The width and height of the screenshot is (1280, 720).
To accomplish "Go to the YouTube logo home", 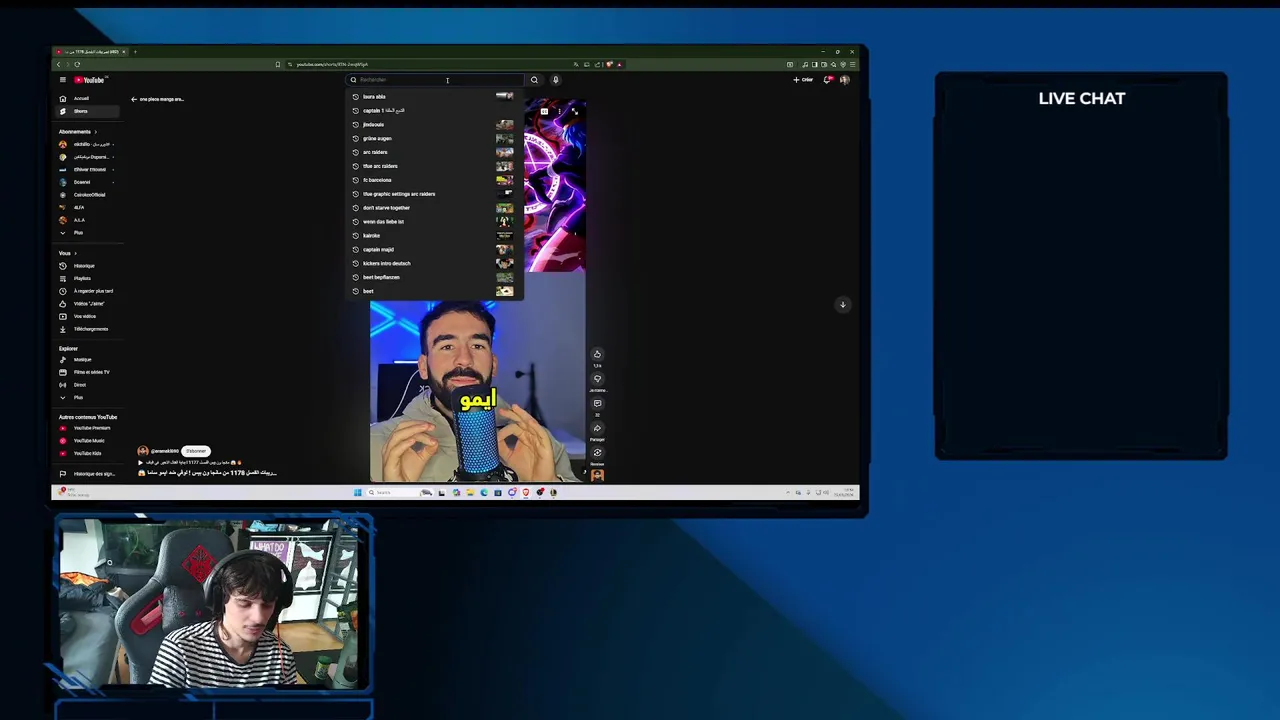I will click(89, 80).
